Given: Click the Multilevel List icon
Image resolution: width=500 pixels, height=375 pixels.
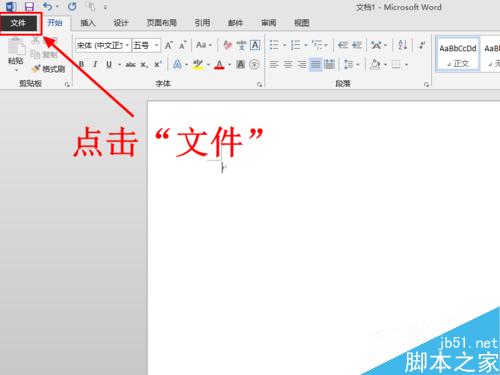Looking at the screenshot, I should click(x=317, y=45).
